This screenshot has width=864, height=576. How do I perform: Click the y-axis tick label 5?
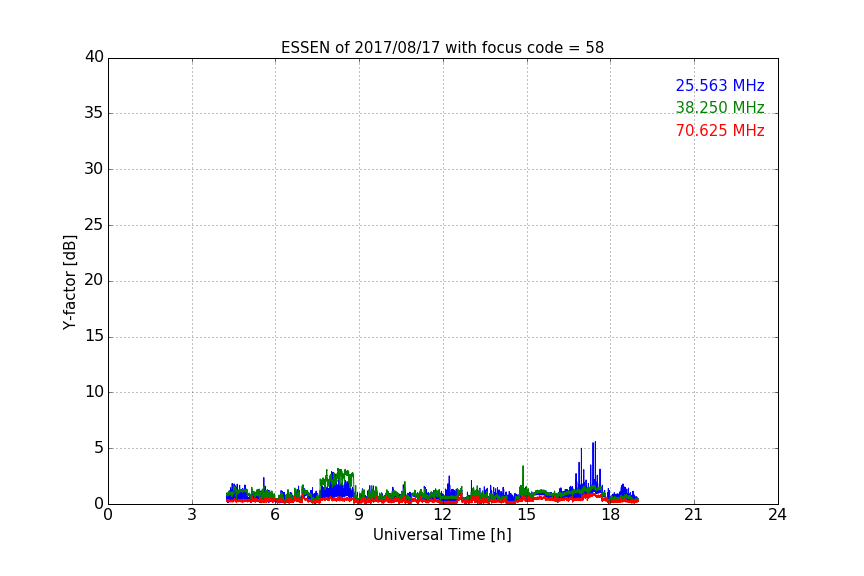99,448
